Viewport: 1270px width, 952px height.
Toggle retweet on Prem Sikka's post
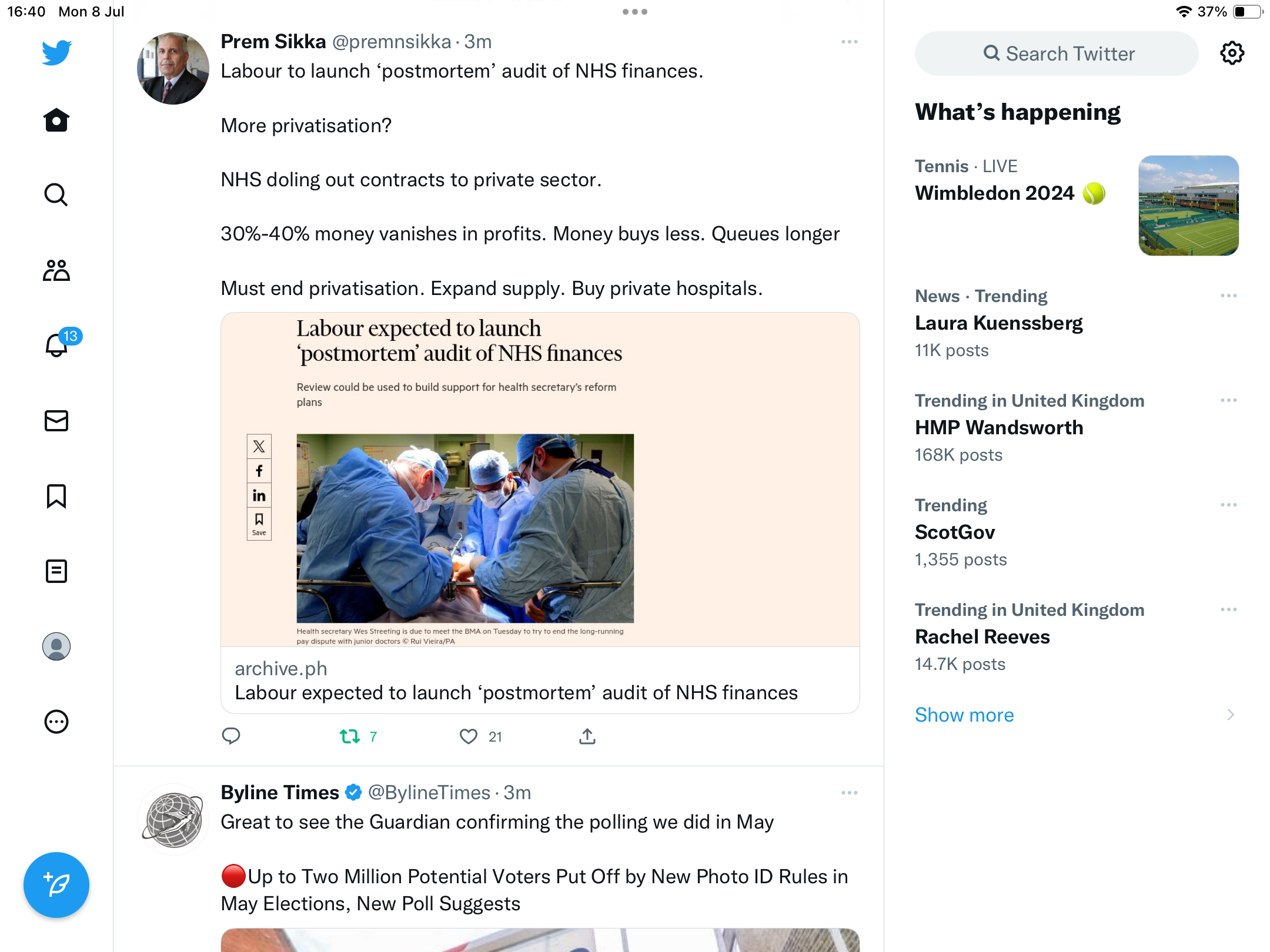point(350,736)
